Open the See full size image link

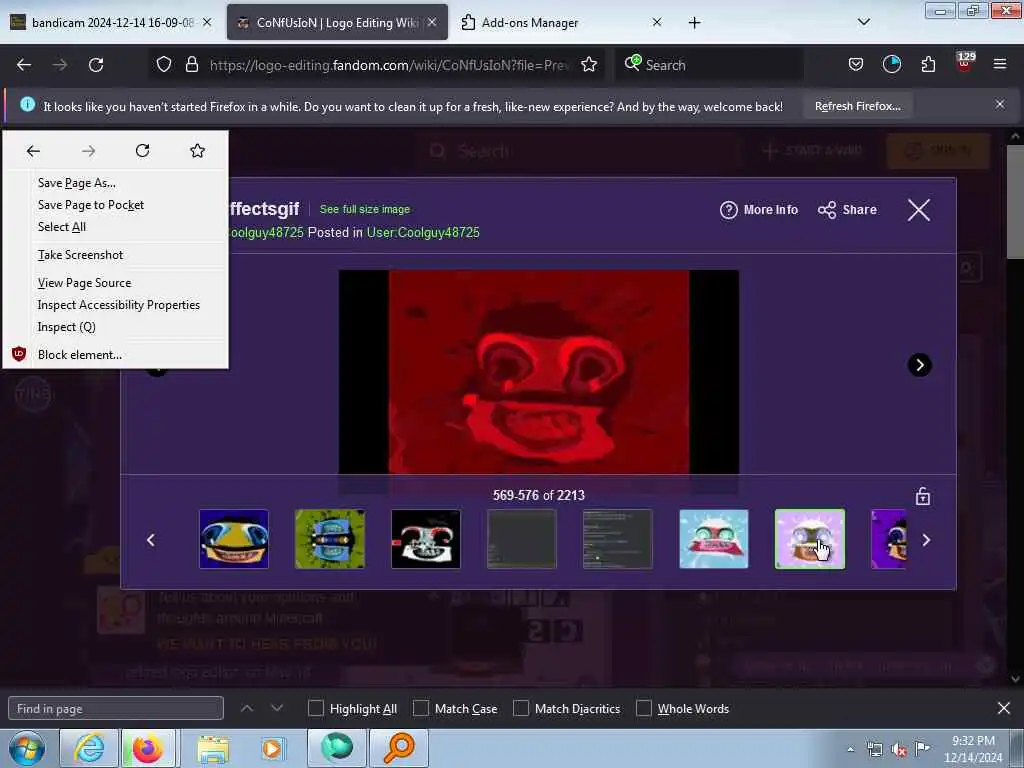tap(365, 209)
